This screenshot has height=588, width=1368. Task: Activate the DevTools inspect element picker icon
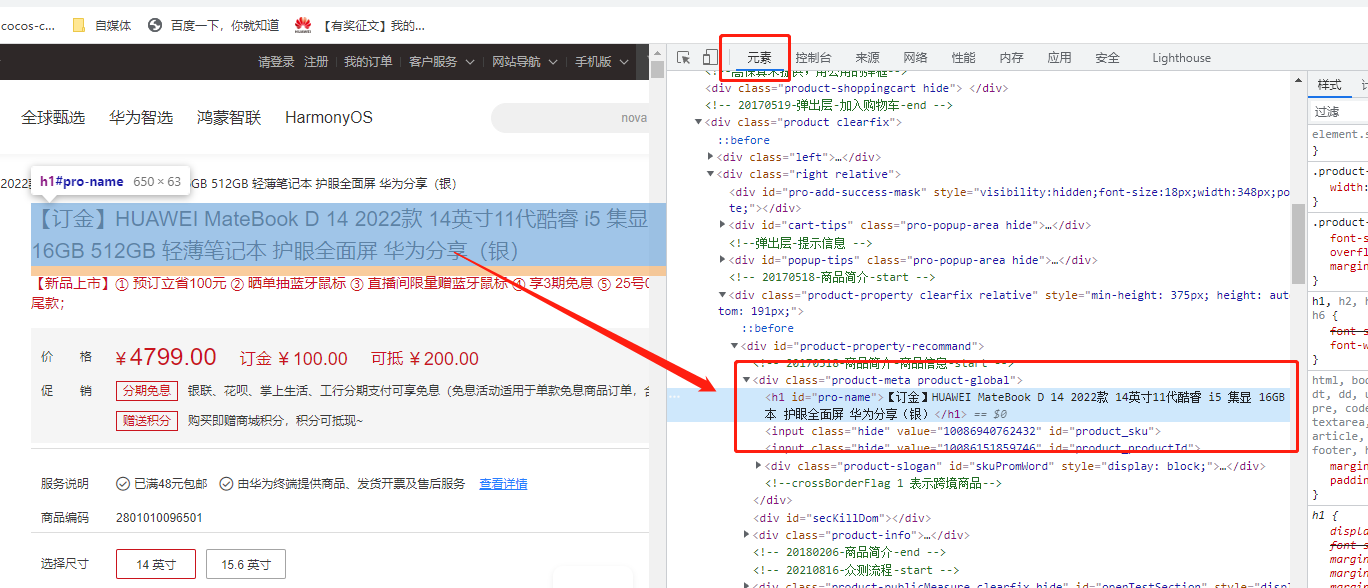pyautogui.click(x=684, y=58)
